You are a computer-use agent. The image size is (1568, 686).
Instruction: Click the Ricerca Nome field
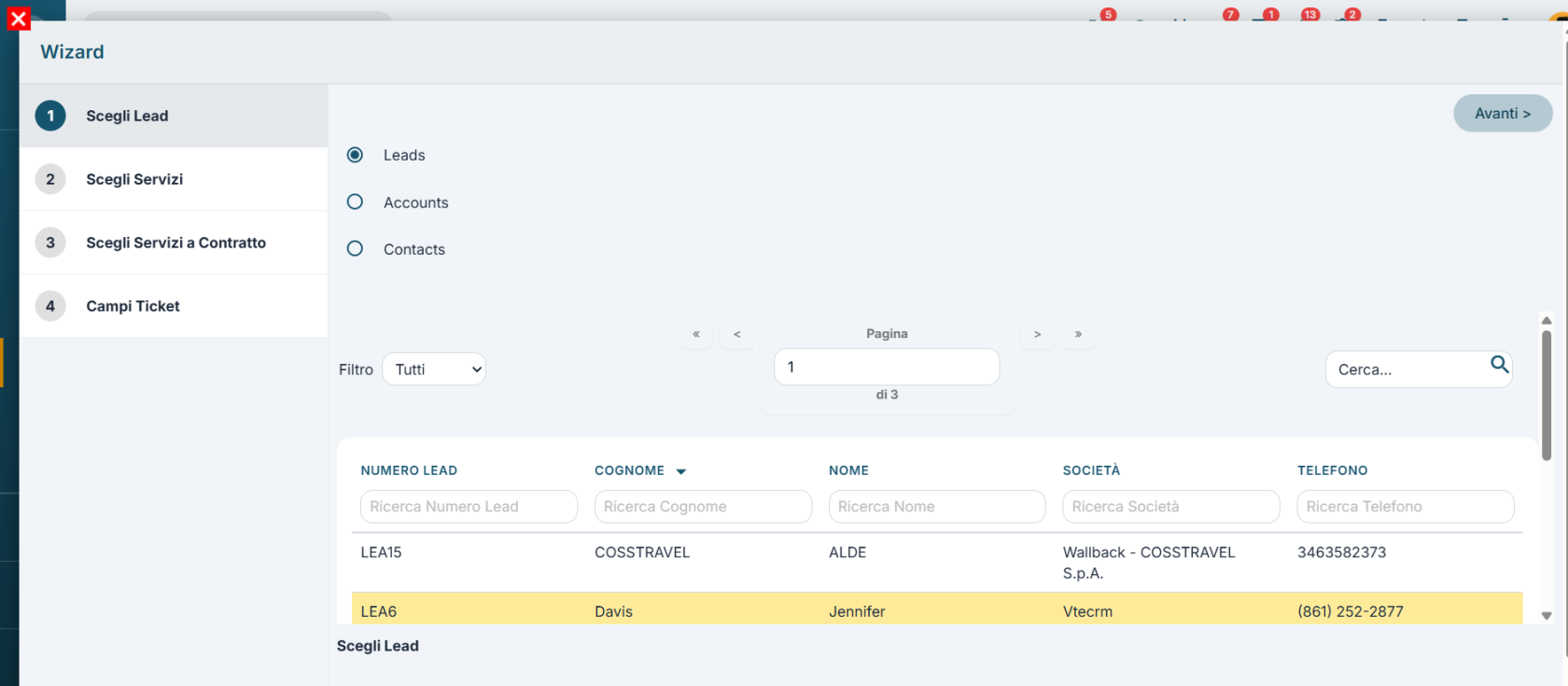click(937, 507)
